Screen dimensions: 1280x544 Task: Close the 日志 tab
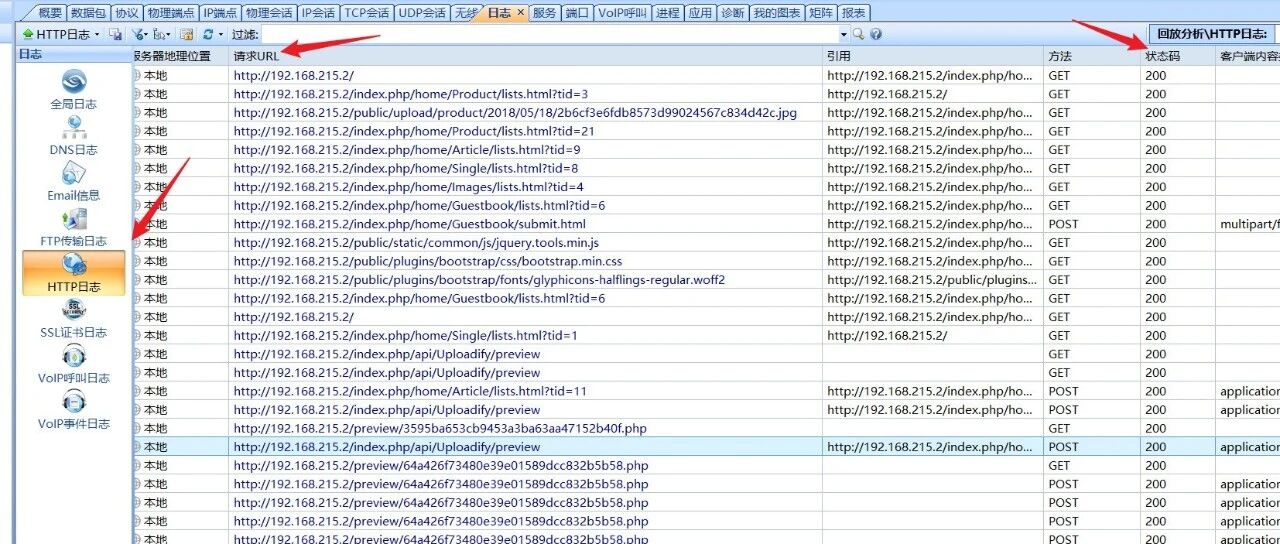pyautogui.click(x=520, y=13)
